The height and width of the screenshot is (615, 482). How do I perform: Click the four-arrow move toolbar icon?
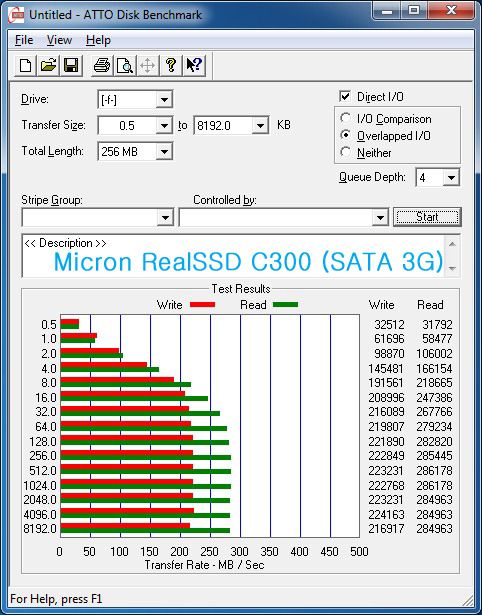[147, 65]
